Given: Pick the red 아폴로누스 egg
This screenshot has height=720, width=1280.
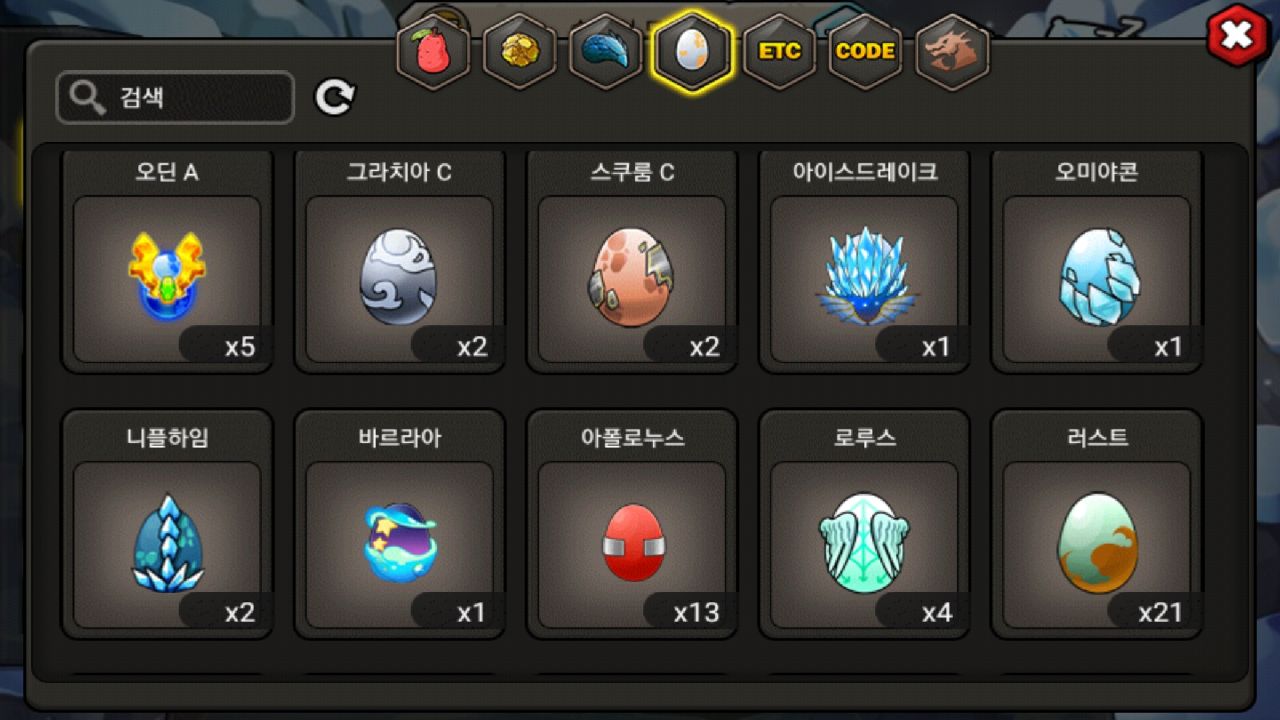Looking at the screenshot, I should pyautogui.click(x=632, y=524).
